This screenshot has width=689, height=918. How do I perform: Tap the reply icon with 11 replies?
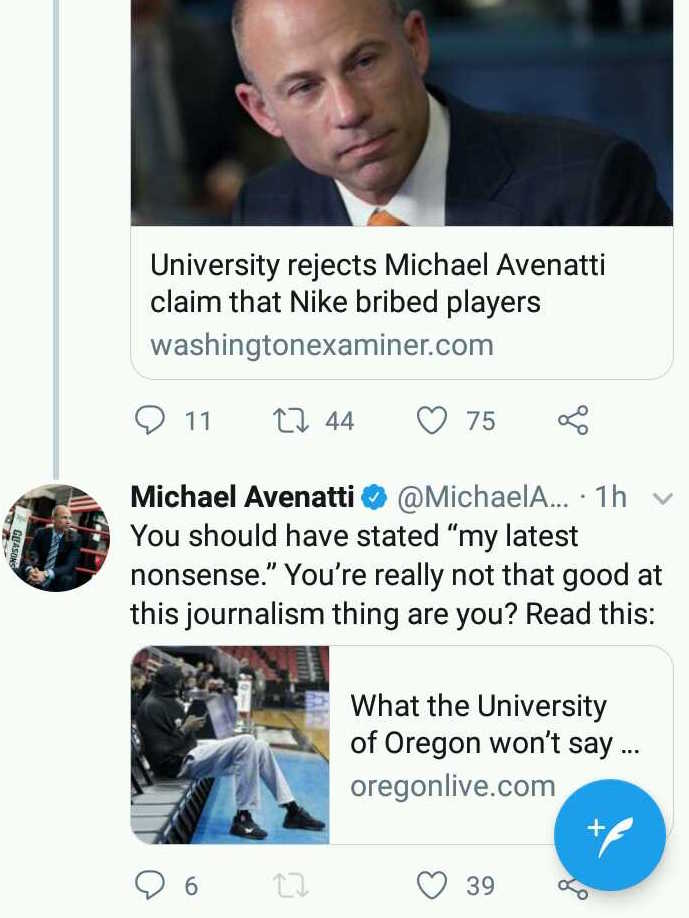pos(150,420)
